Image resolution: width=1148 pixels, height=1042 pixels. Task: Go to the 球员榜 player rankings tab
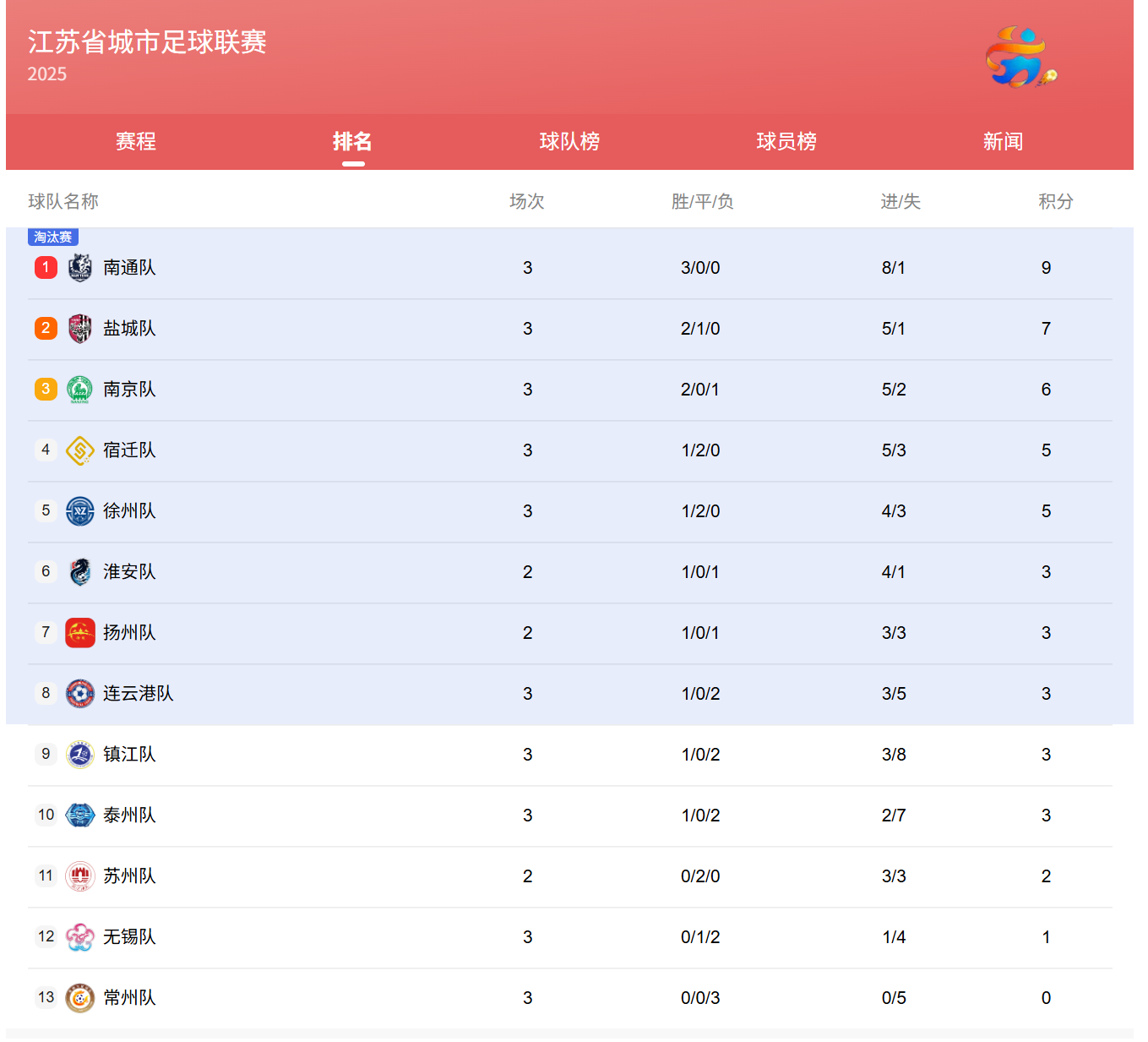point(786,141)
